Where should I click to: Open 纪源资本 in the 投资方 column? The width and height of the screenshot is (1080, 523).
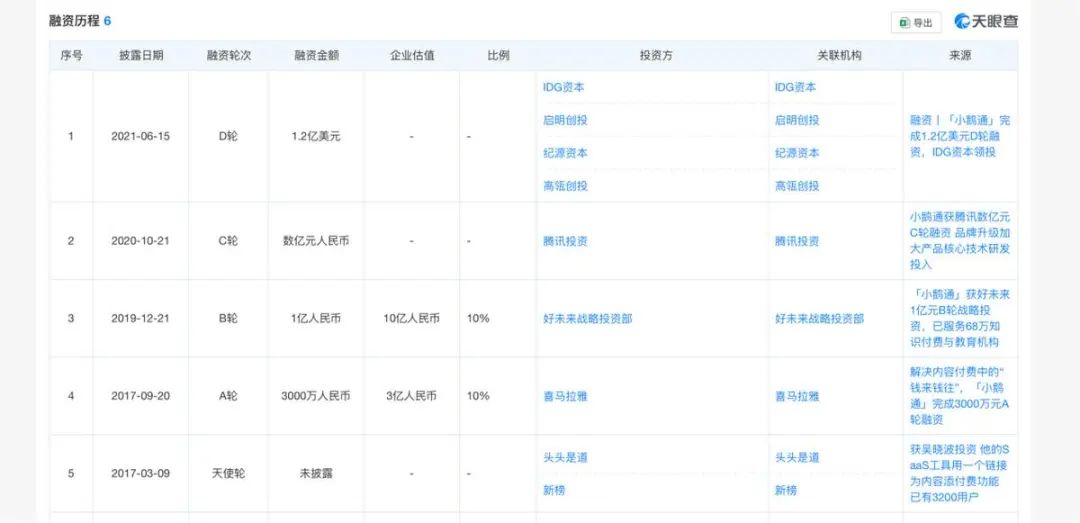[565, 153]
